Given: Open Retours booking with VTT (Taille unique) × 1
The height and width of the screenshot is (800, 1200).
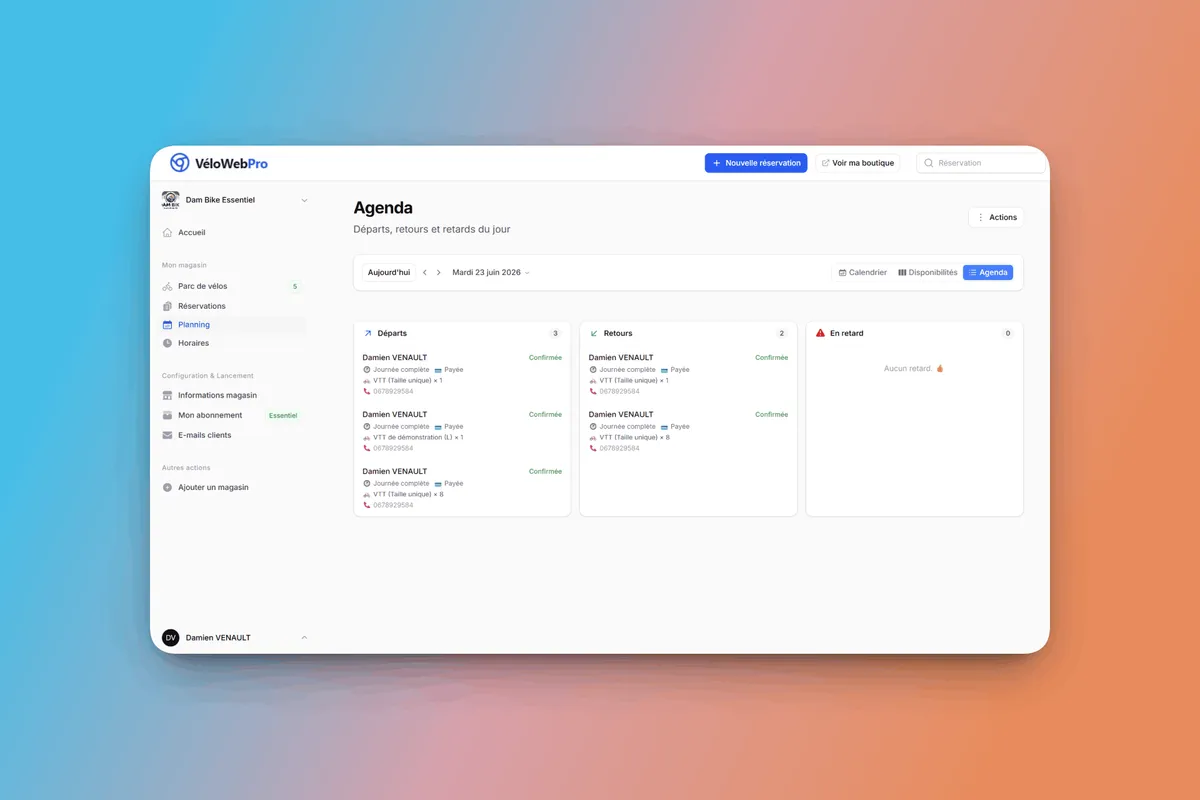Looking at the screenshot, I should point(688,374).
